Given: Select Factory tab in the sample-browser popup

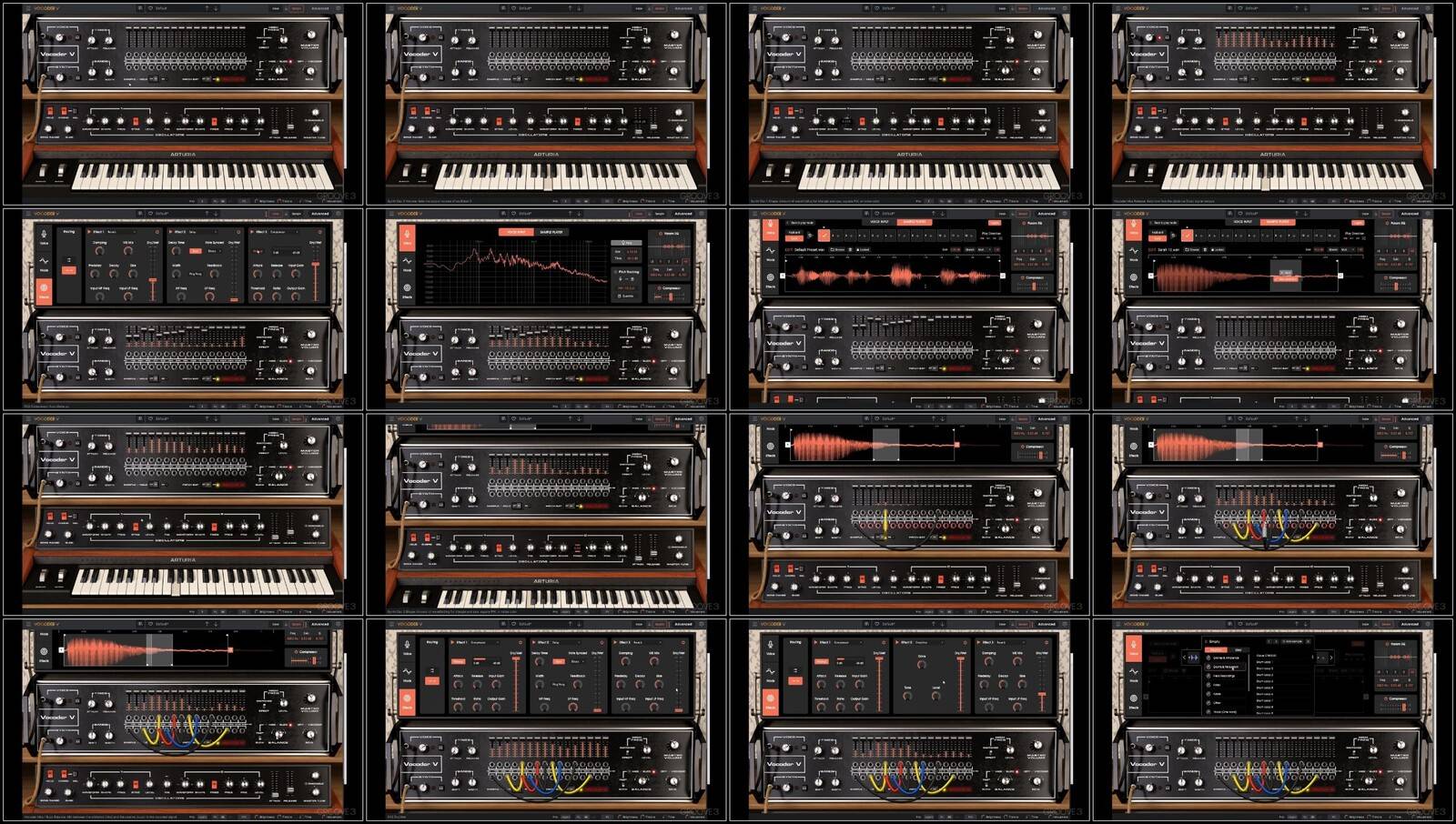Looking at the screenshot, I should pos(1215,650).
